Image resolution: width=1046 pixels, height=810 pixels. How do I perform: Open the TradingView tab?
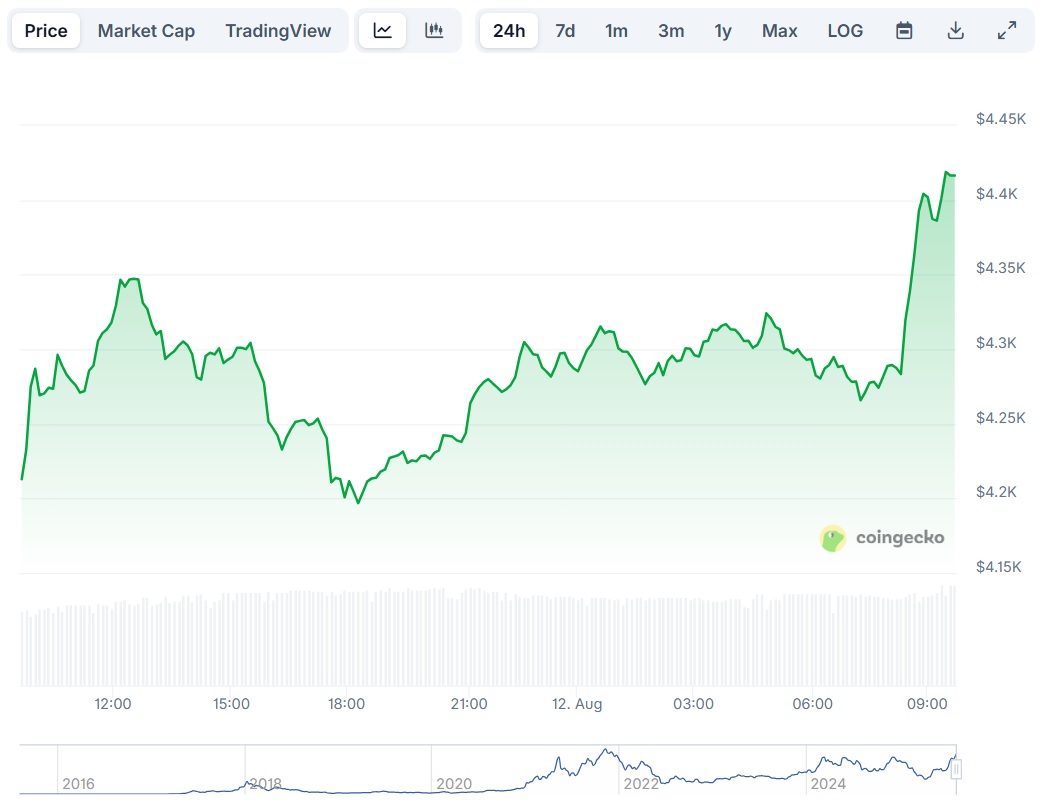(278, 31)
